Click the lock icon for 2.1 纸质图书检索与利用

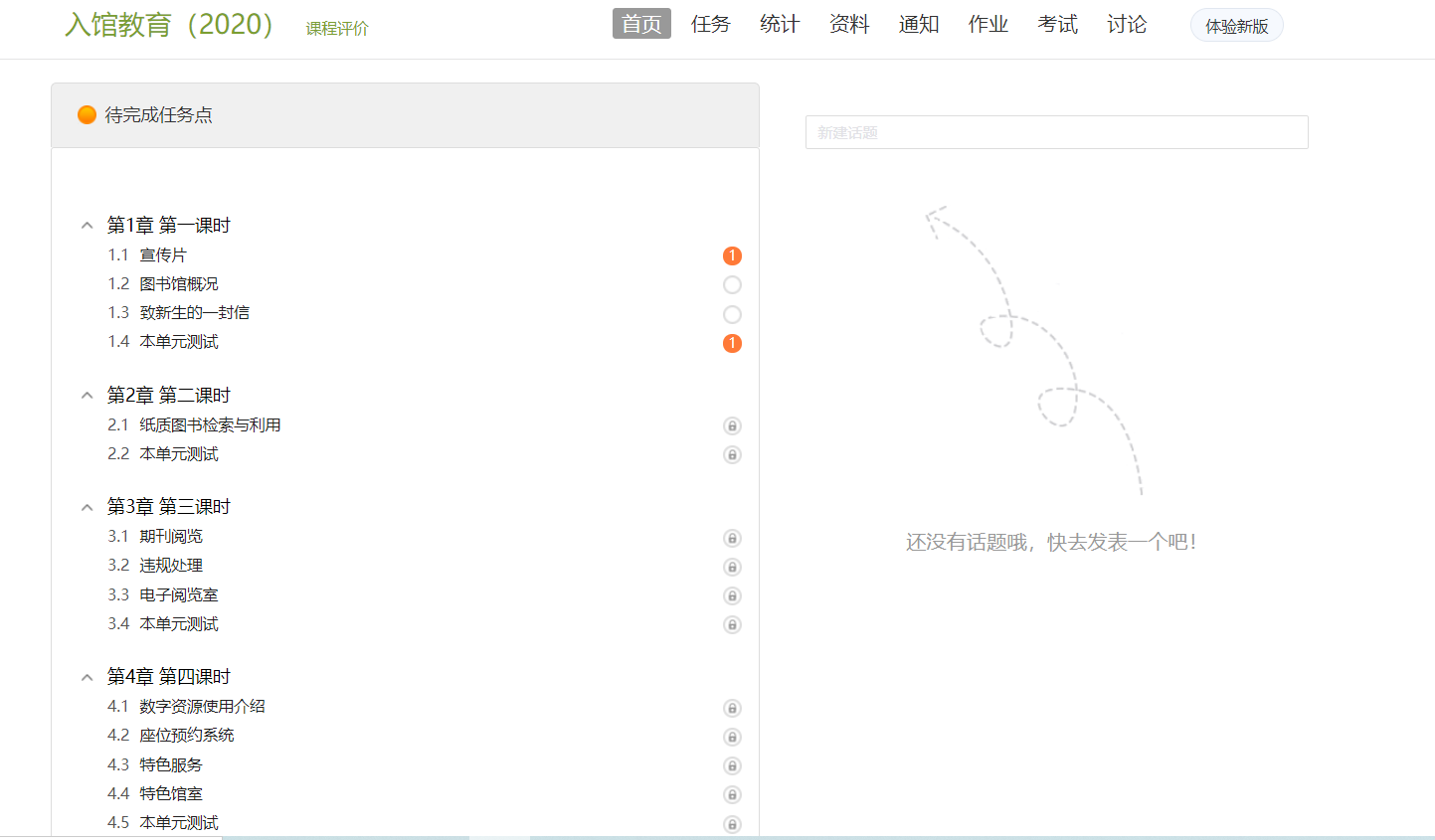[x=732, y=426]
